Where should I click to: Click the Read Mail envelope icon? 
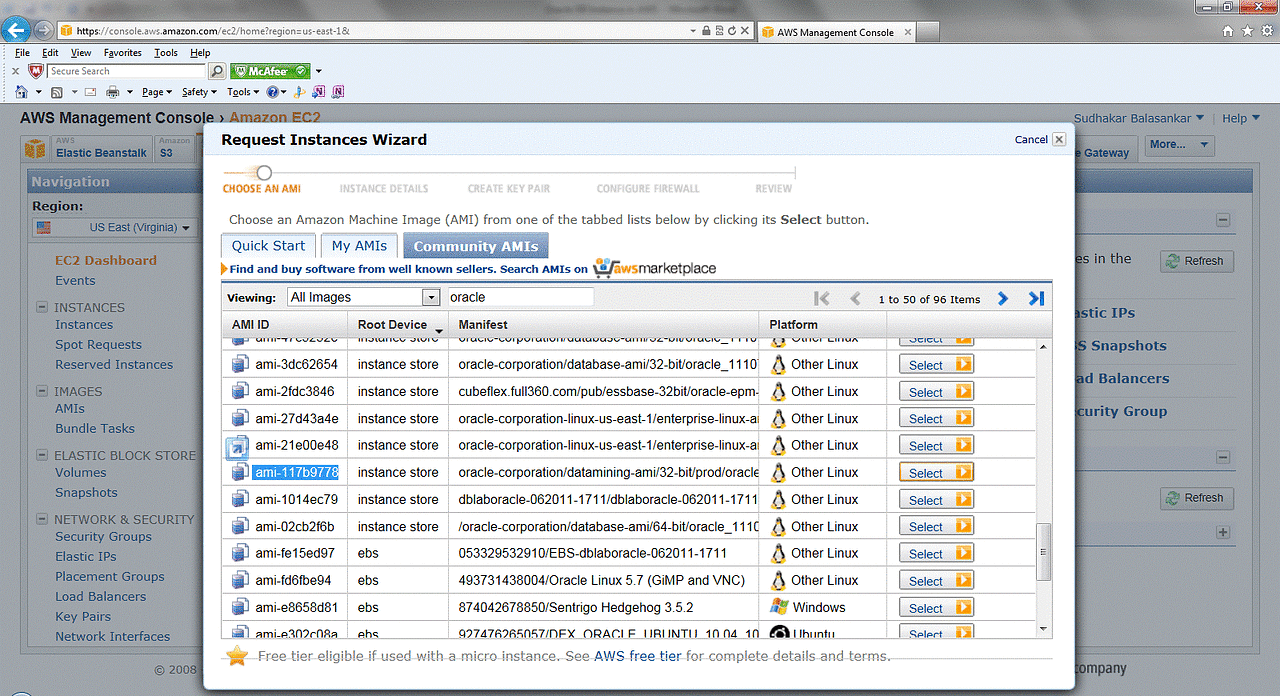(90, 92)
